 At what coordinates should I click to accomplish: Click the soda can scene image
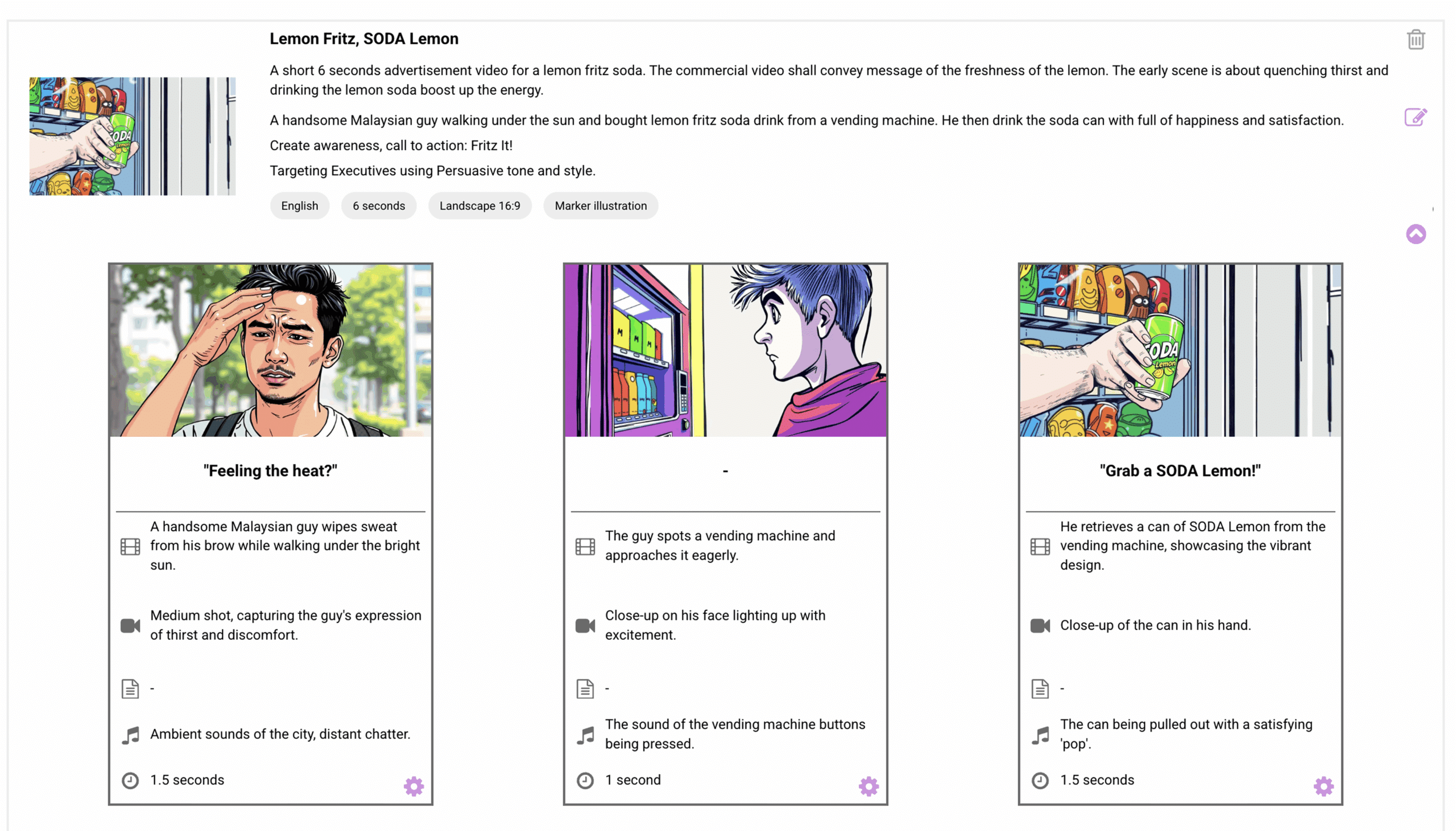(1180, 350)
